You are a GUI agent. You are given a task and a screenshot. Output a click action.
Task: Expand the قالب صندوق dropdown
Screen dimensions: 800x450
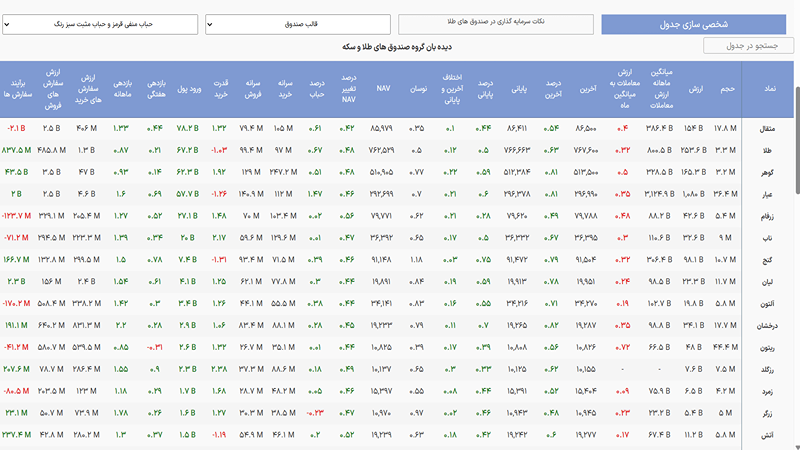coord(298,24)
